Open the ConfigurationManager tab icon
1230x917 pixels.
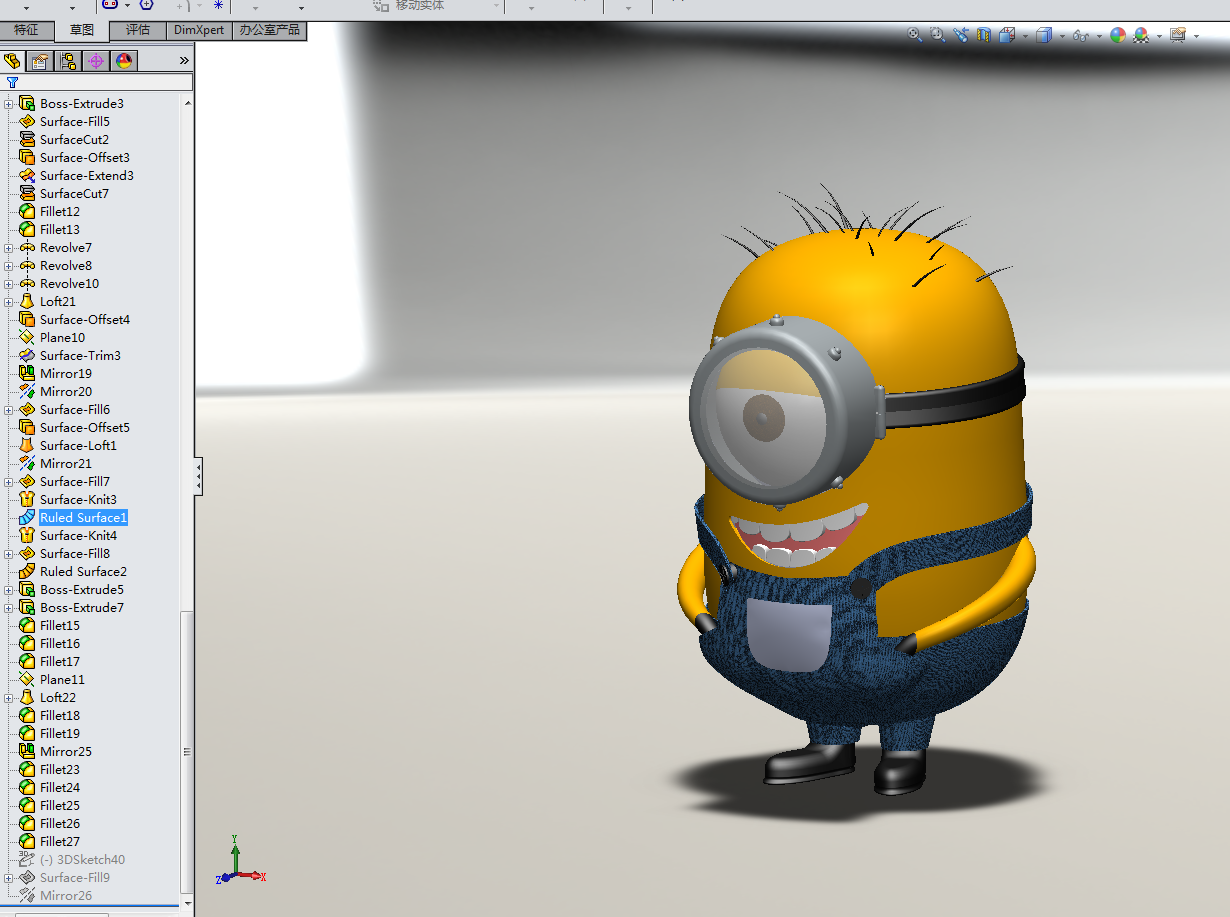[x=68, y=61]
